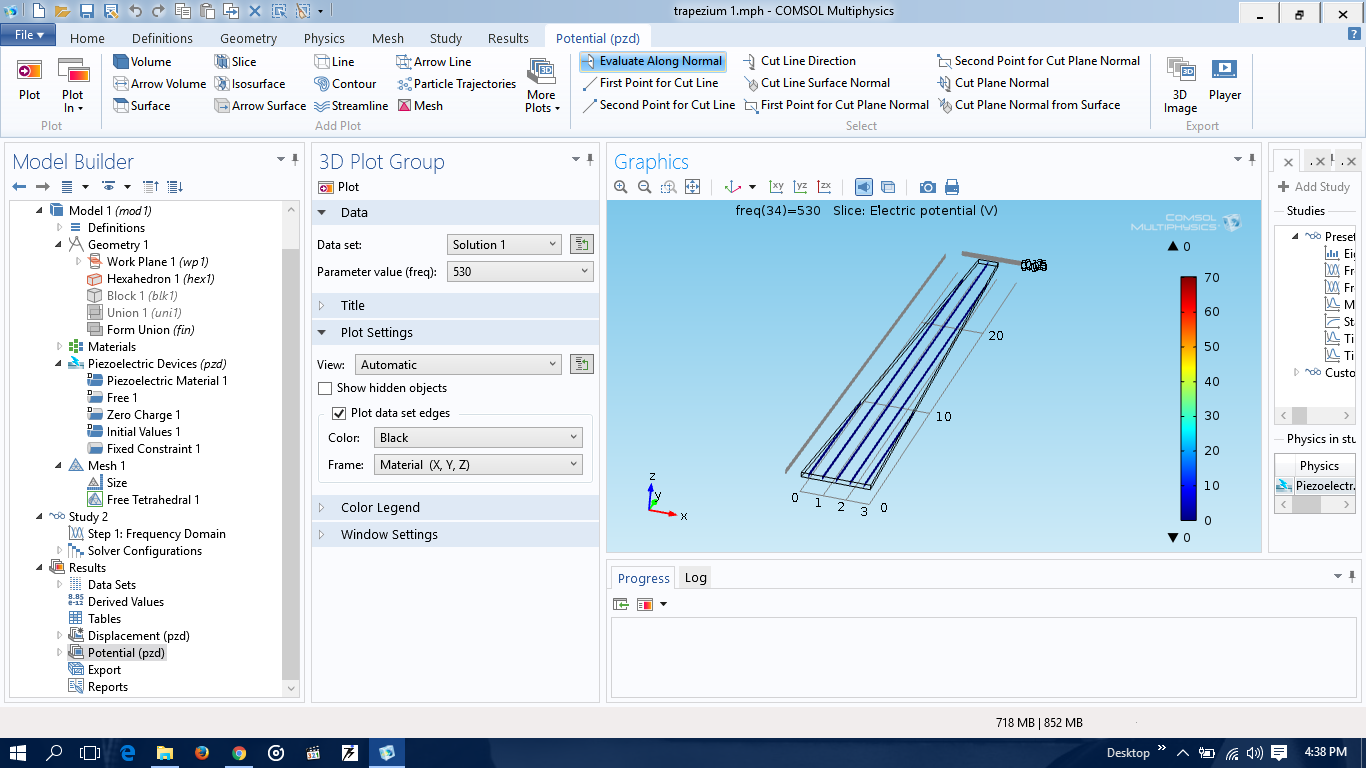This screenshot has width=1366, height=768.
Task: Expand the Color Legend section
Action: 380,508
